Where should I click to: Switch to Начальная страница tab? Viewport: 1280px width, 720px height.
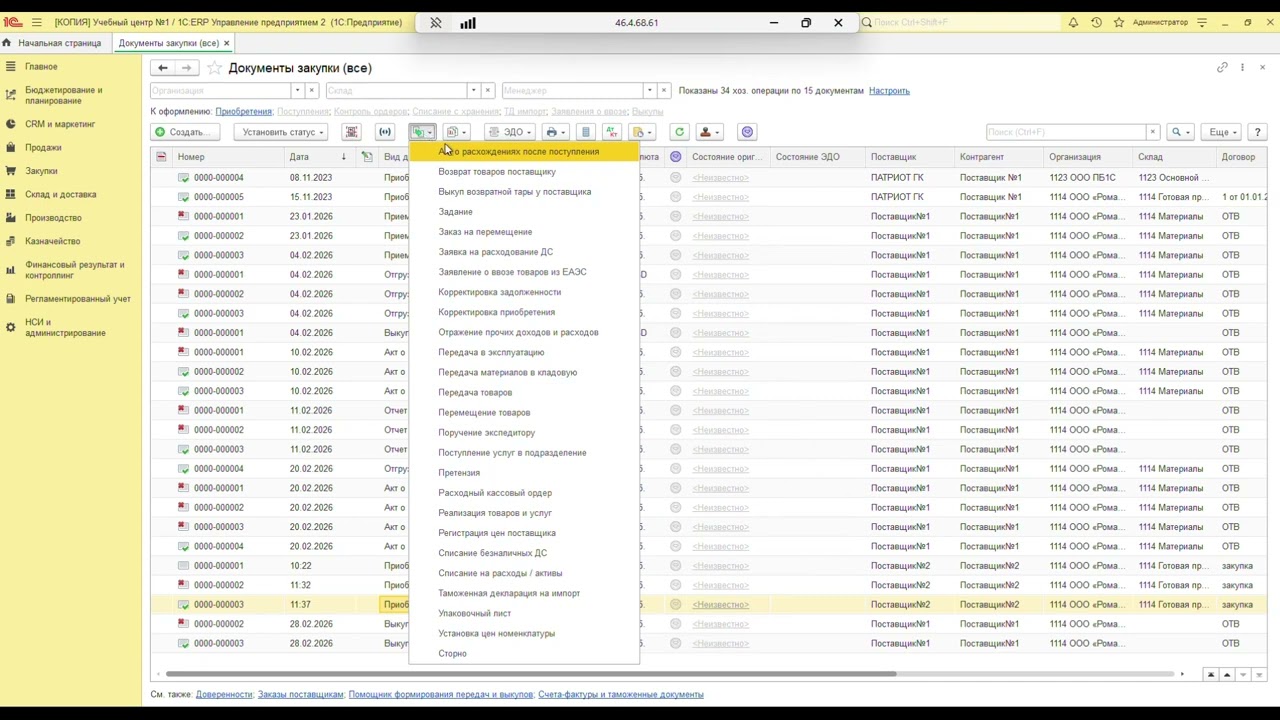(x=53, y=43)
